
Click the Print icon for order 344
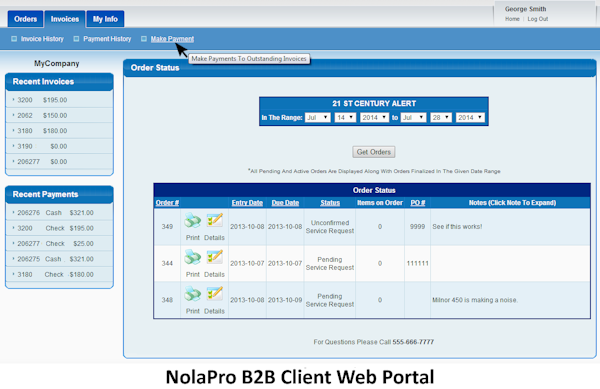(192, 257)
